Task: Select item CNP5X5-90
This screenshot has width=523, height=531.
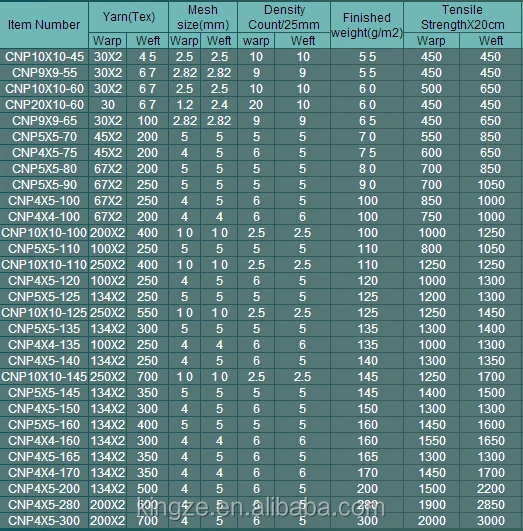Action: pos(44,185)
